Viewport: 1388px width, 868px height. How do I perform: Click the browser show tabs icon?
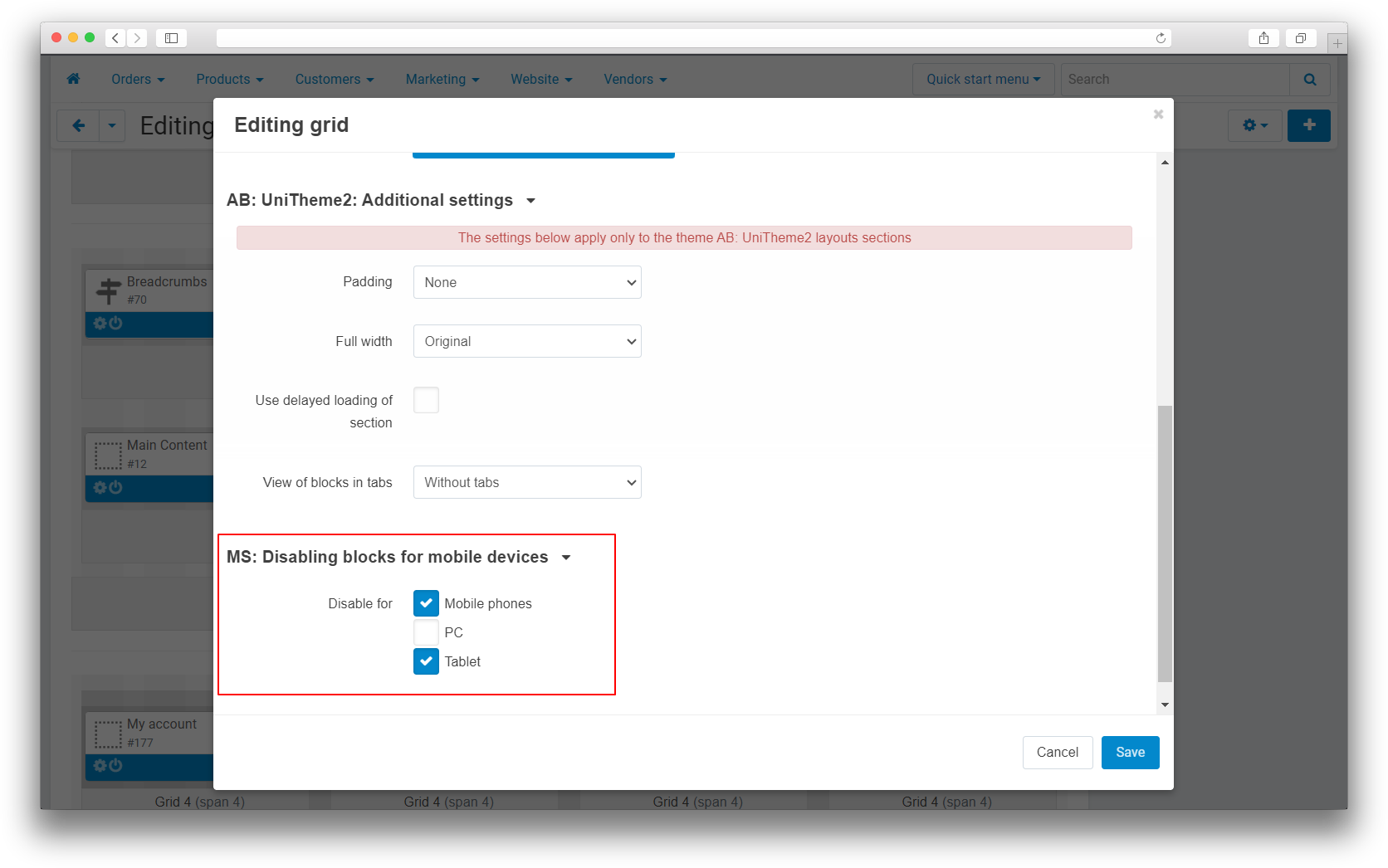coord(1301,38)
